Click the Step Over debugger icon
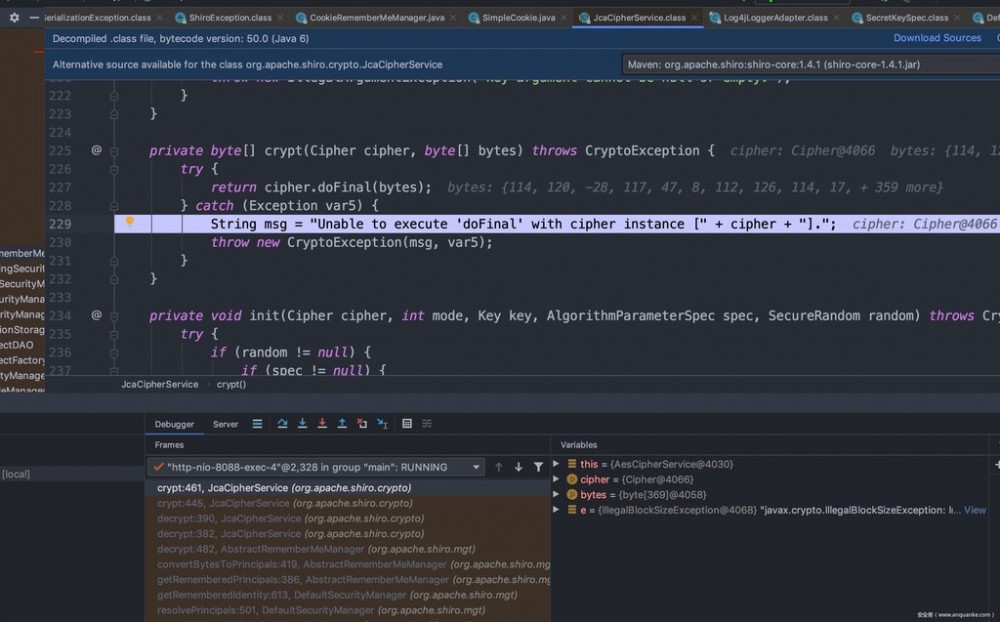The height and width of the screenshot is (622, 1000). coord(282,424)
